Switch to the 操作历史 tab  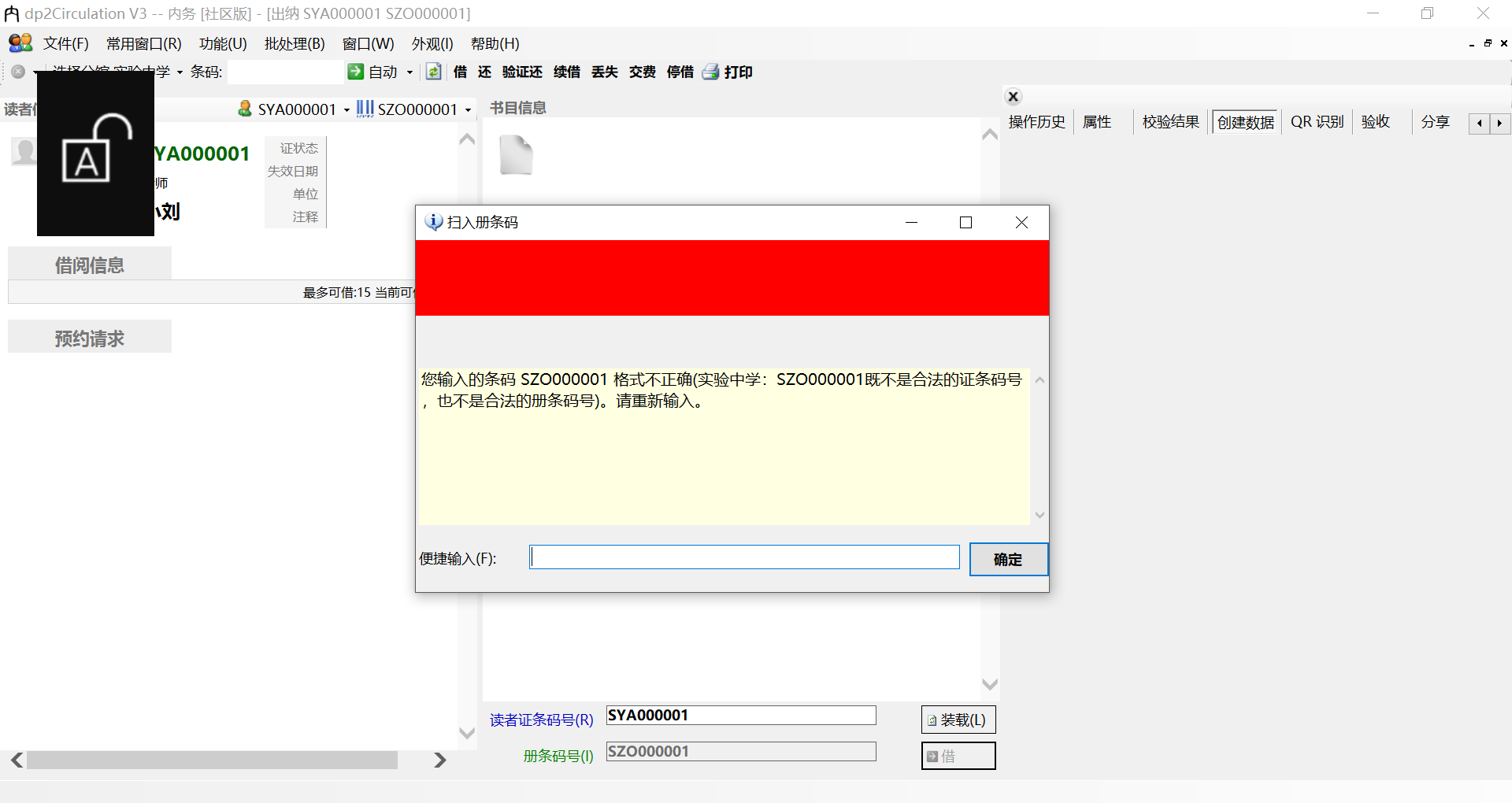point(1036,122)
